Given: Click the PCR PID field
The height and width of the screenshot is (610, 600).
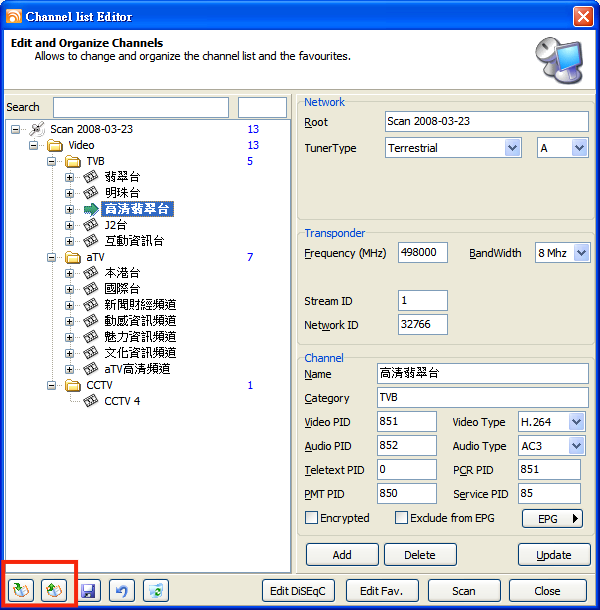Looking at the screenshot, I should [549, 470].
